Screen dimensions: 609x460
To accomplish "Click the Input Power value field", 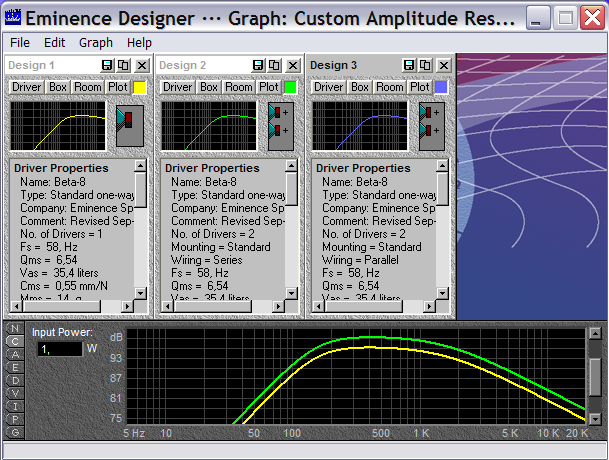I will point(60,349).
